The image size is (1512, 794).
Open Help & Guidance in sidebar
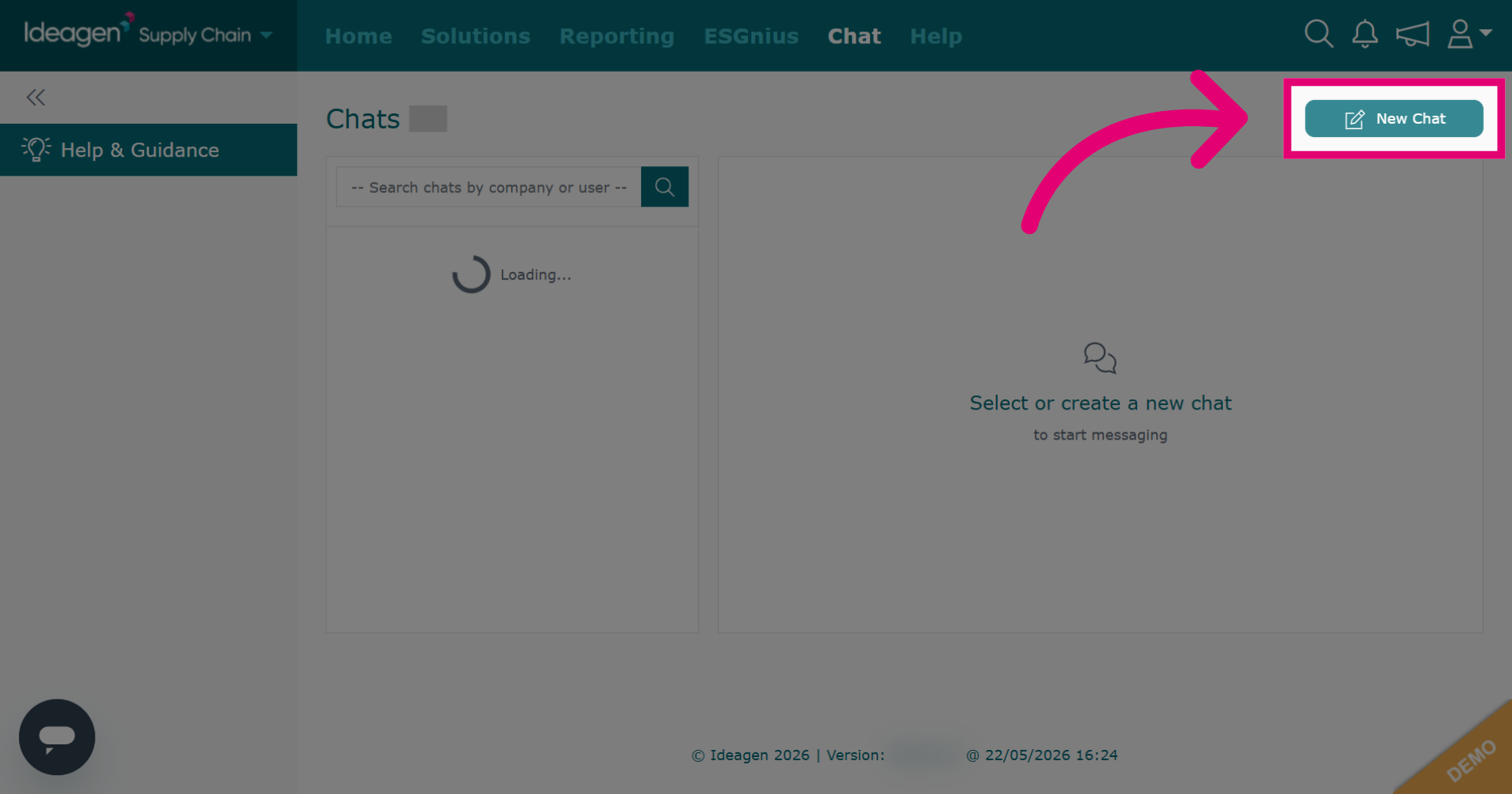(x=148, y=150)
